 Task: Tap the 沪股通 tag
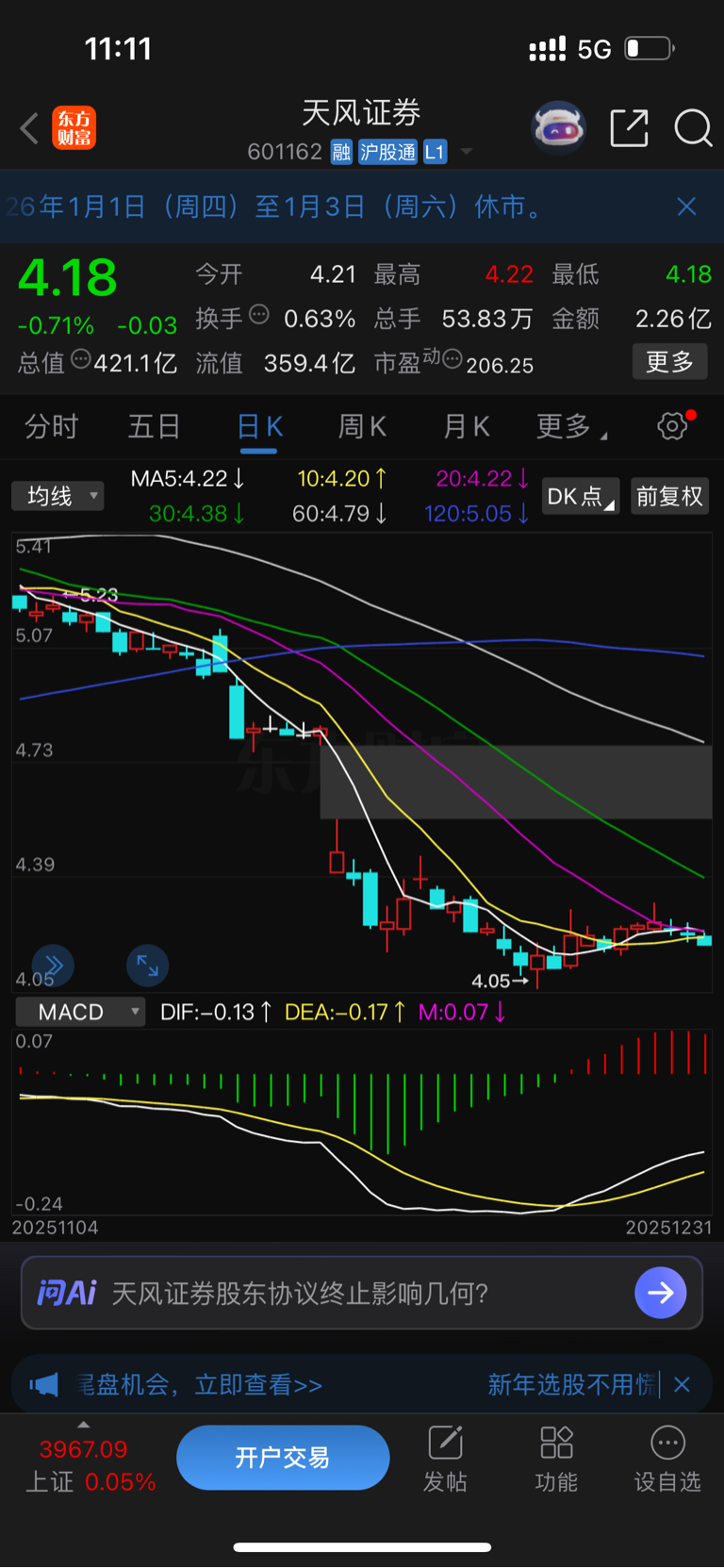tap(387, 152)
